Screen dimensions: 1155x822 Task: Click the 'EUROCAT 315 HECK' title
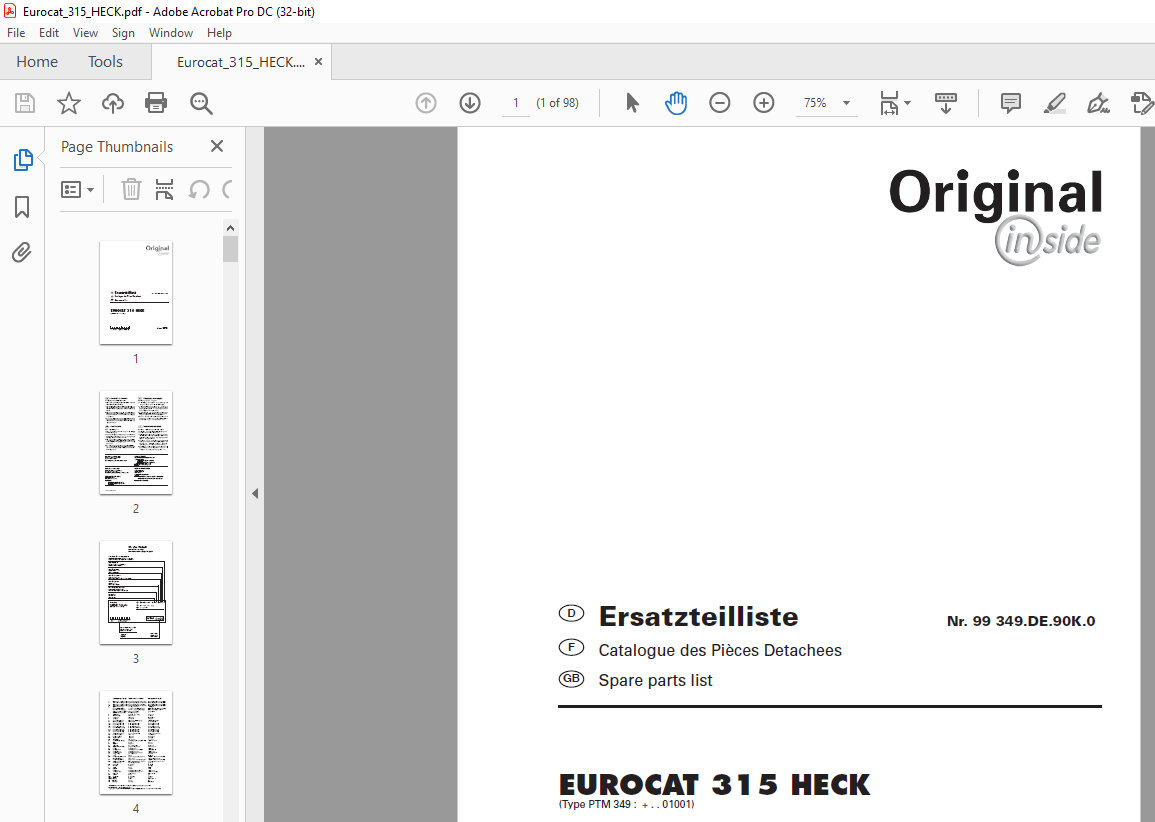point(715,784)
